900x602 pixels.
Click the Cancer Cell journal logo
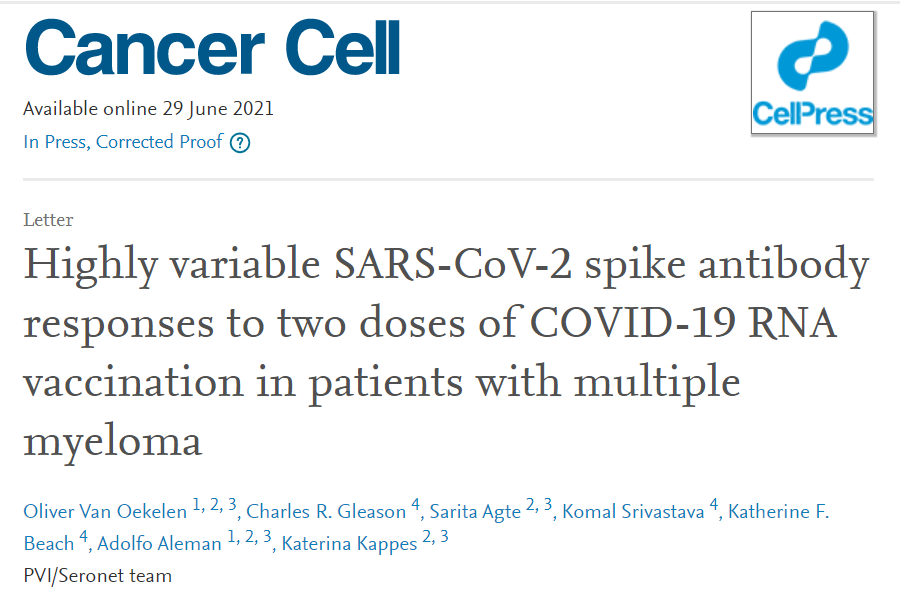(211, 48)
